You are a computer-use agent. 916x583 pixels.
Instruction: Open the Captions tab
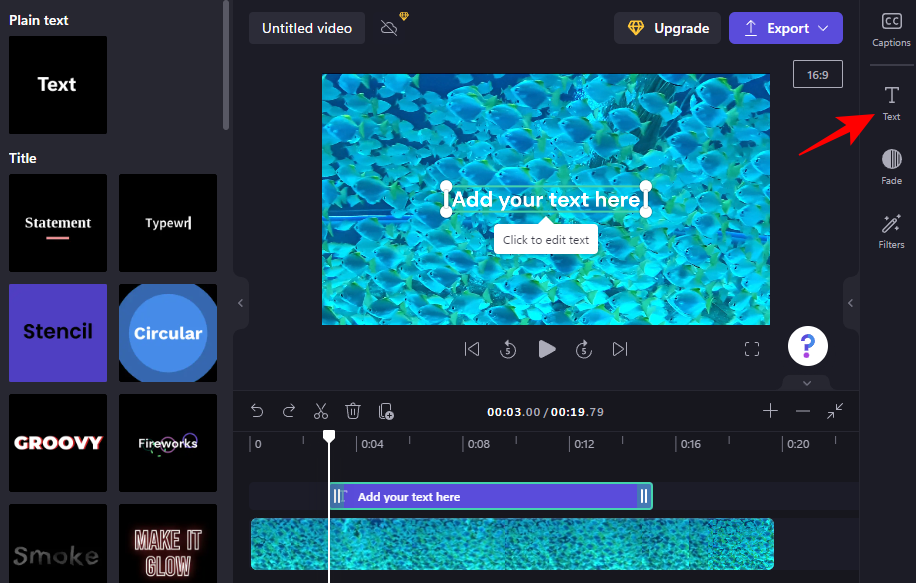coord(891,30)
